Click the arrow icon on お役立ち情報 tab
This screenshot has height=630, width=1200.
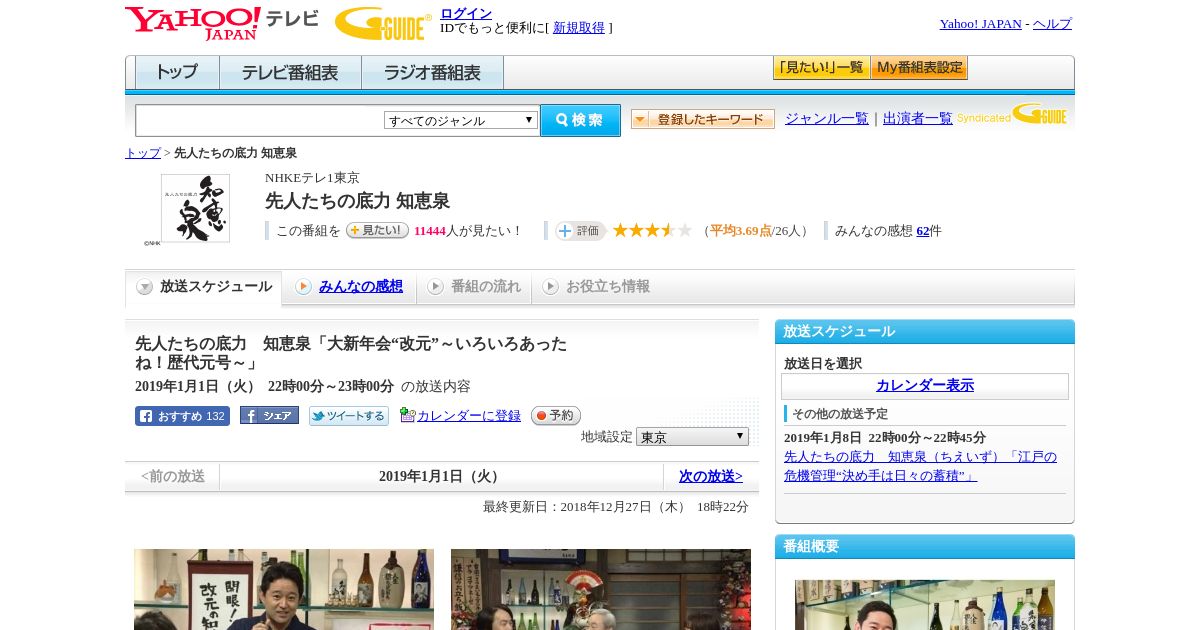point(550,287)
